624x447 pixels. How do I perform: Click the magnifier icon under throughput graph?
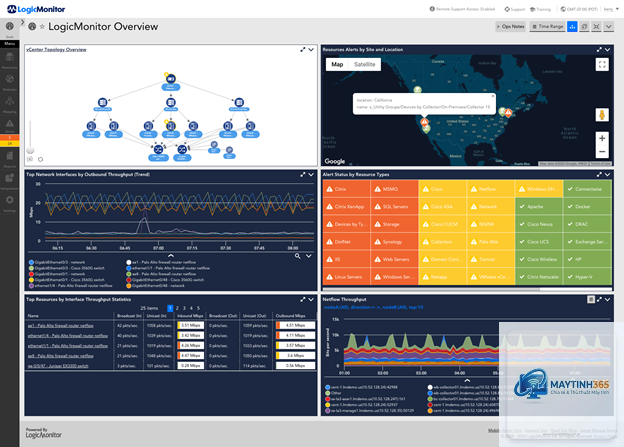[x=297, y=256]
